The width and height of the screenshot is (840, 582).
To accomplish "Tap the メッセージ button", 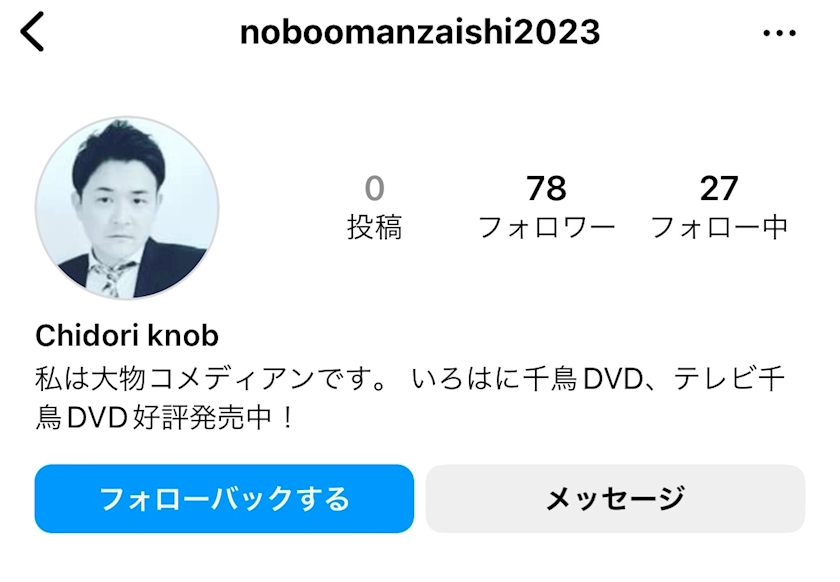I will click(x=615, y=498).
